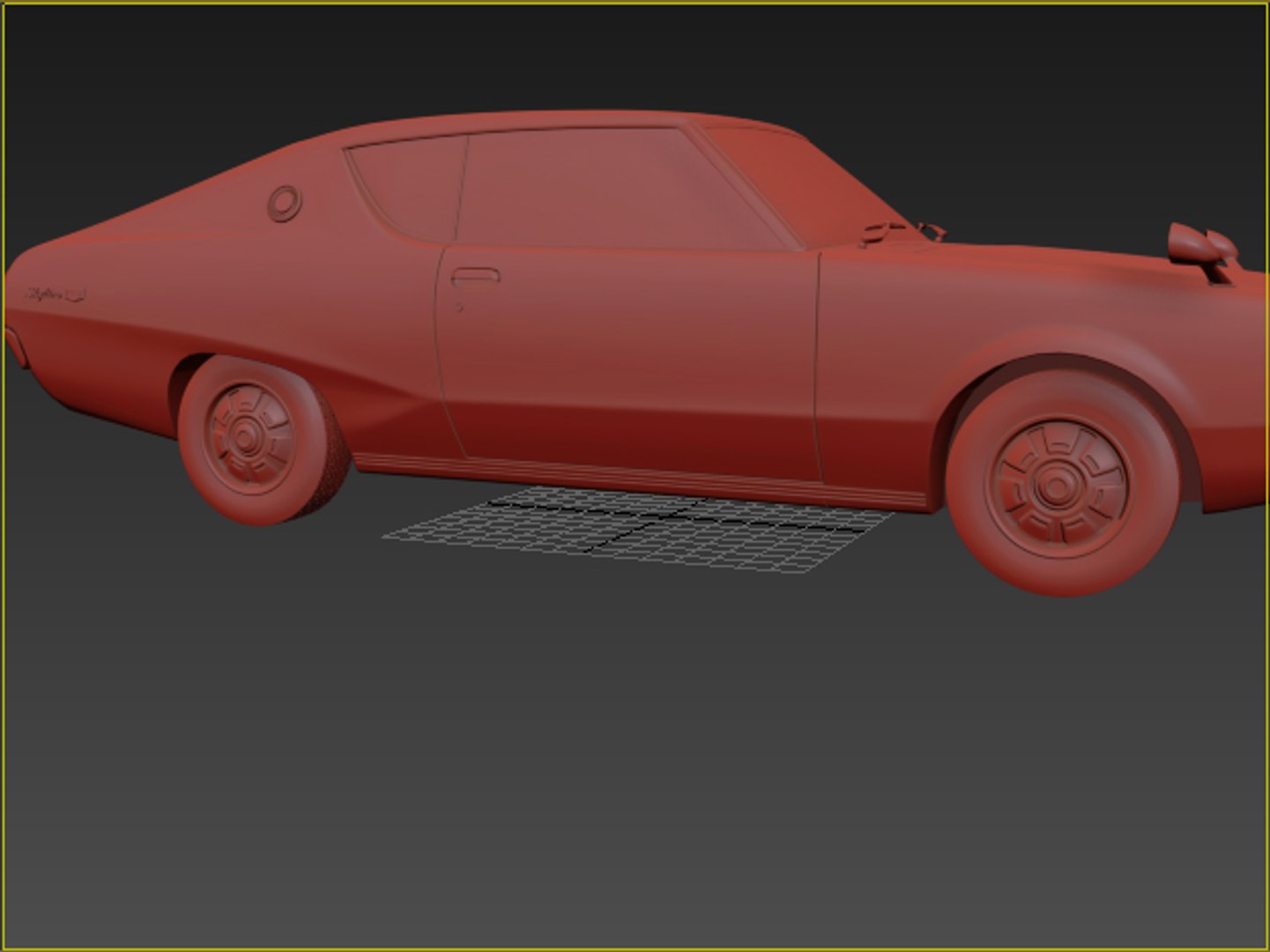Screen dimensions: 1270x952
Task: Select the car's front wheel
Action: point(1063,482)
